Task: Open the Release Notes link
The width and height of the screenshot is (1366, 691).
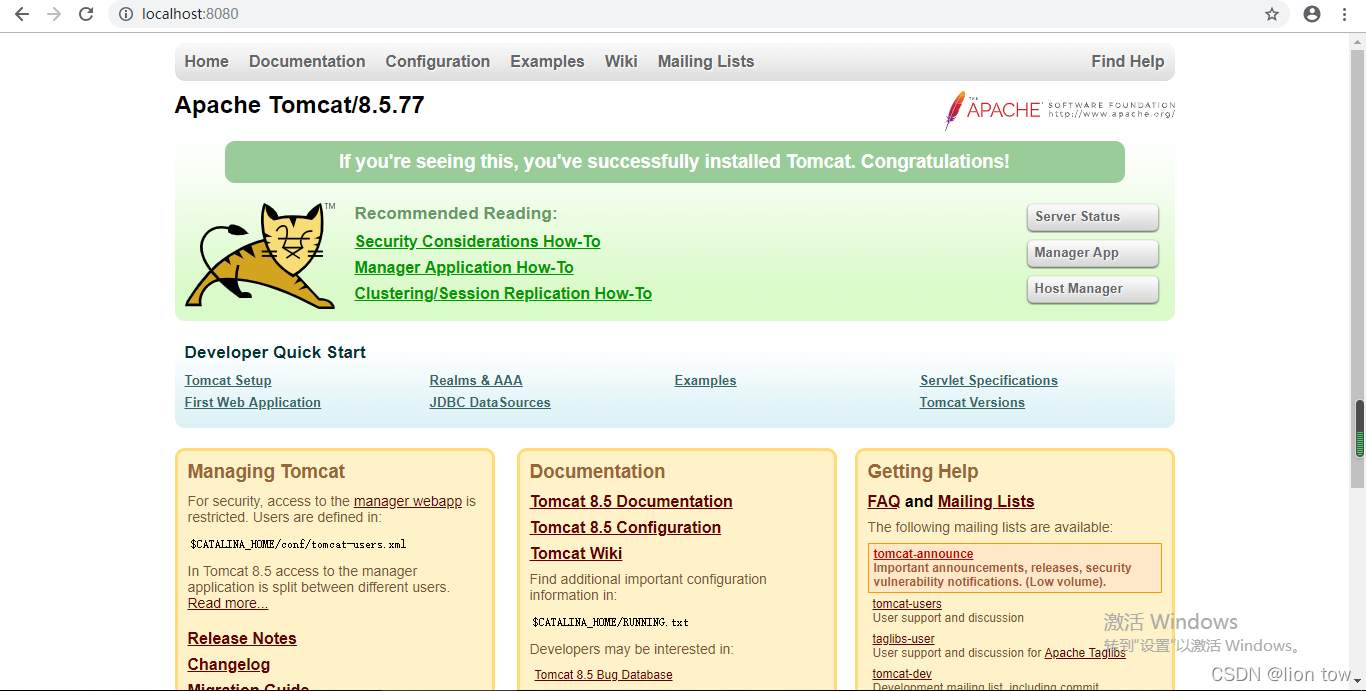Action: click(242, 638)
